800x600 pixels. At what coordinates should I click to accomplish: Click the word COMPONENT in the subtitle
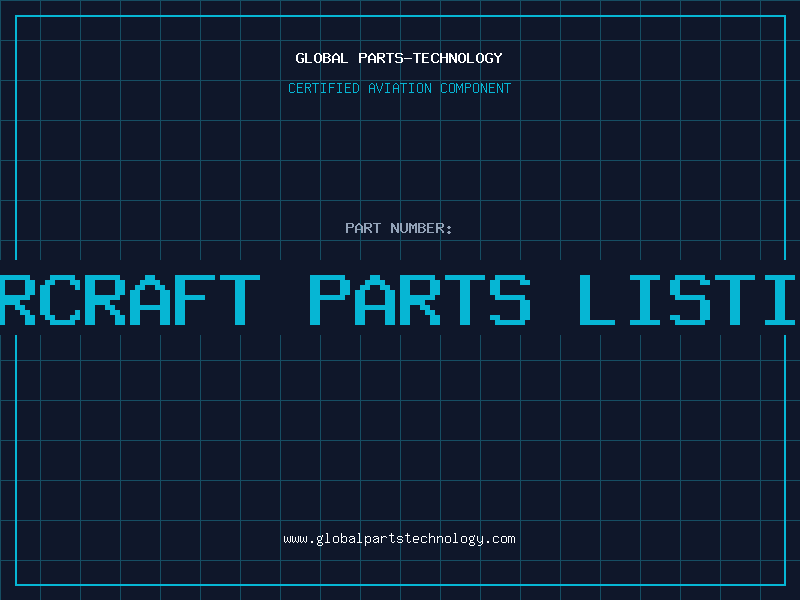click(474, 88)
